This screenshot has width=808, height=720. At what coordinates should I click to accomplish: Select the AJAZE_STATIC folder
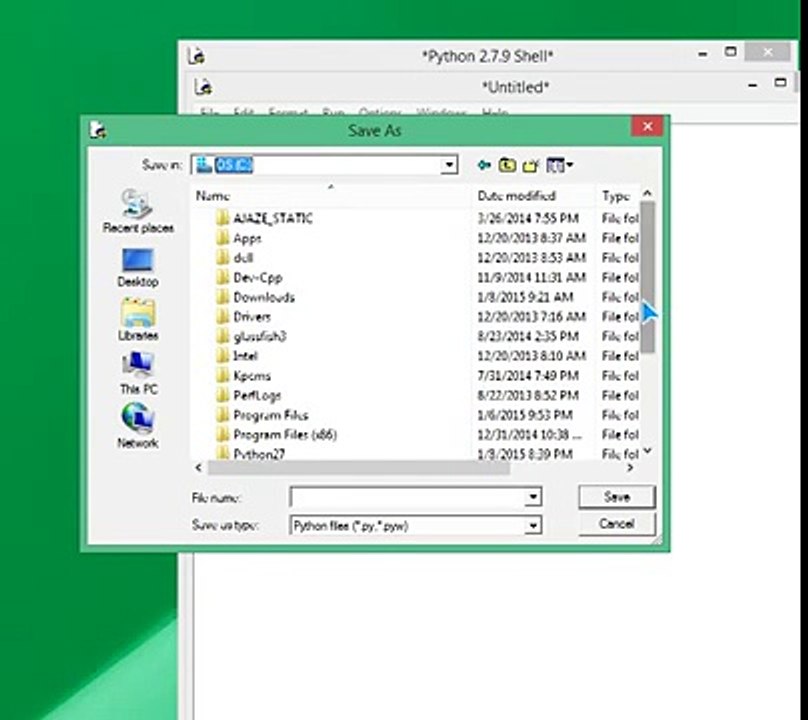(273, 219)
